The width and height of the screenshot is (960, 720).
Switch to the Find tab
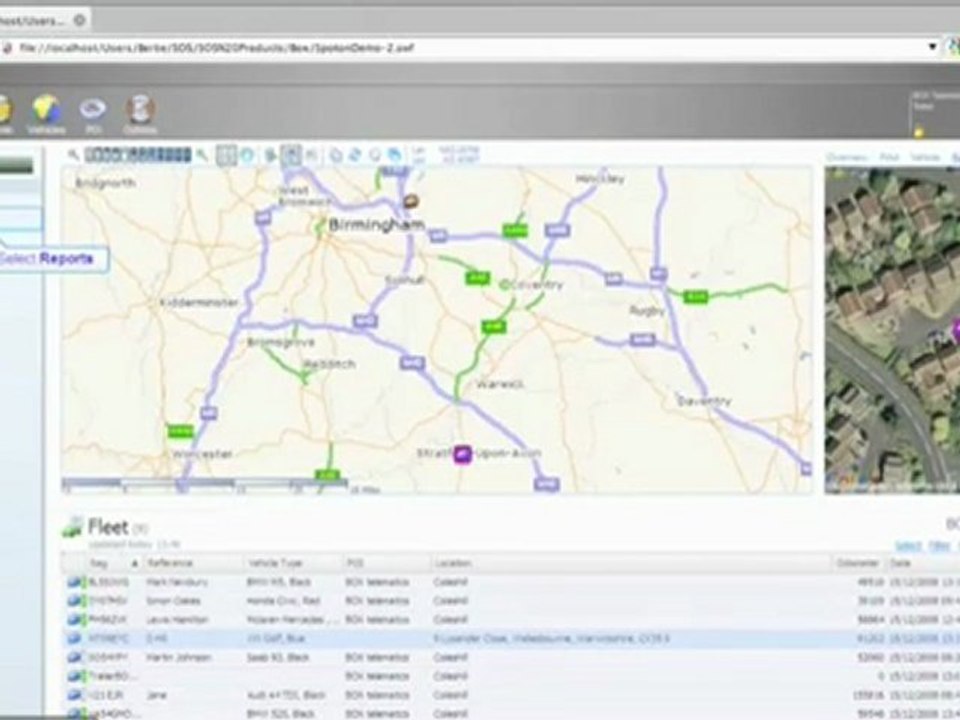pyautogui.click(x=889, y=157)
